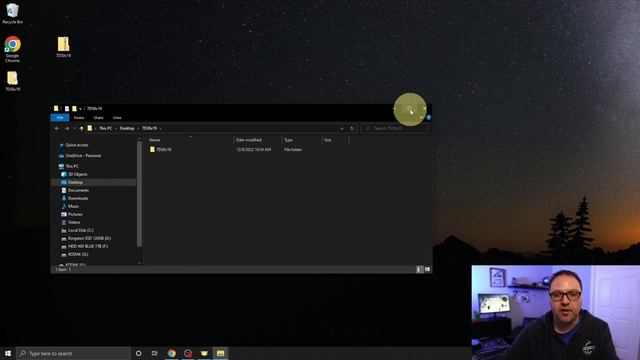Click the File folder type cell
Viewport: 640px width, 360px height.
(x=293, y=150)
